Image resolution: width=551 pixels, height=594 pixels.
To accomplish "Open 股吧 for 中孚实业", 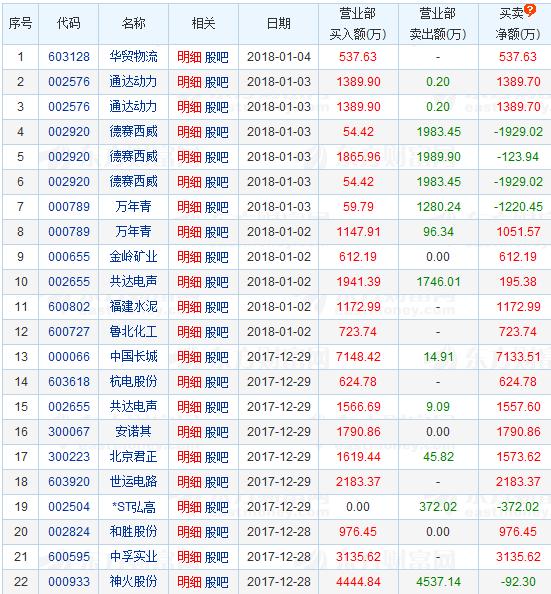I will pos(216,557).
